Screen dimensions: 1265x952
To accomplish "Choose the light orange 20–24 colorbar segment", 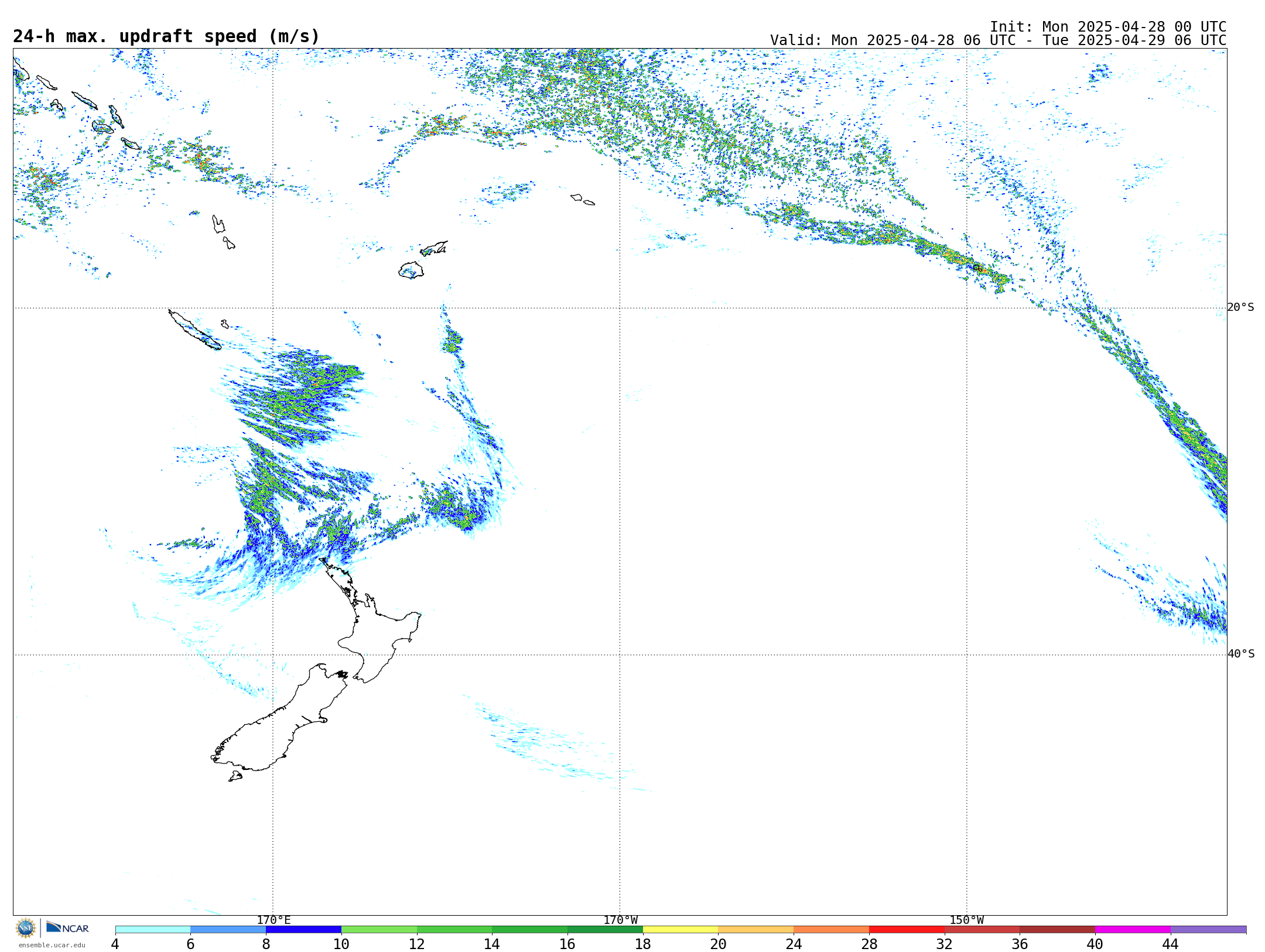I will pos(756,929).
